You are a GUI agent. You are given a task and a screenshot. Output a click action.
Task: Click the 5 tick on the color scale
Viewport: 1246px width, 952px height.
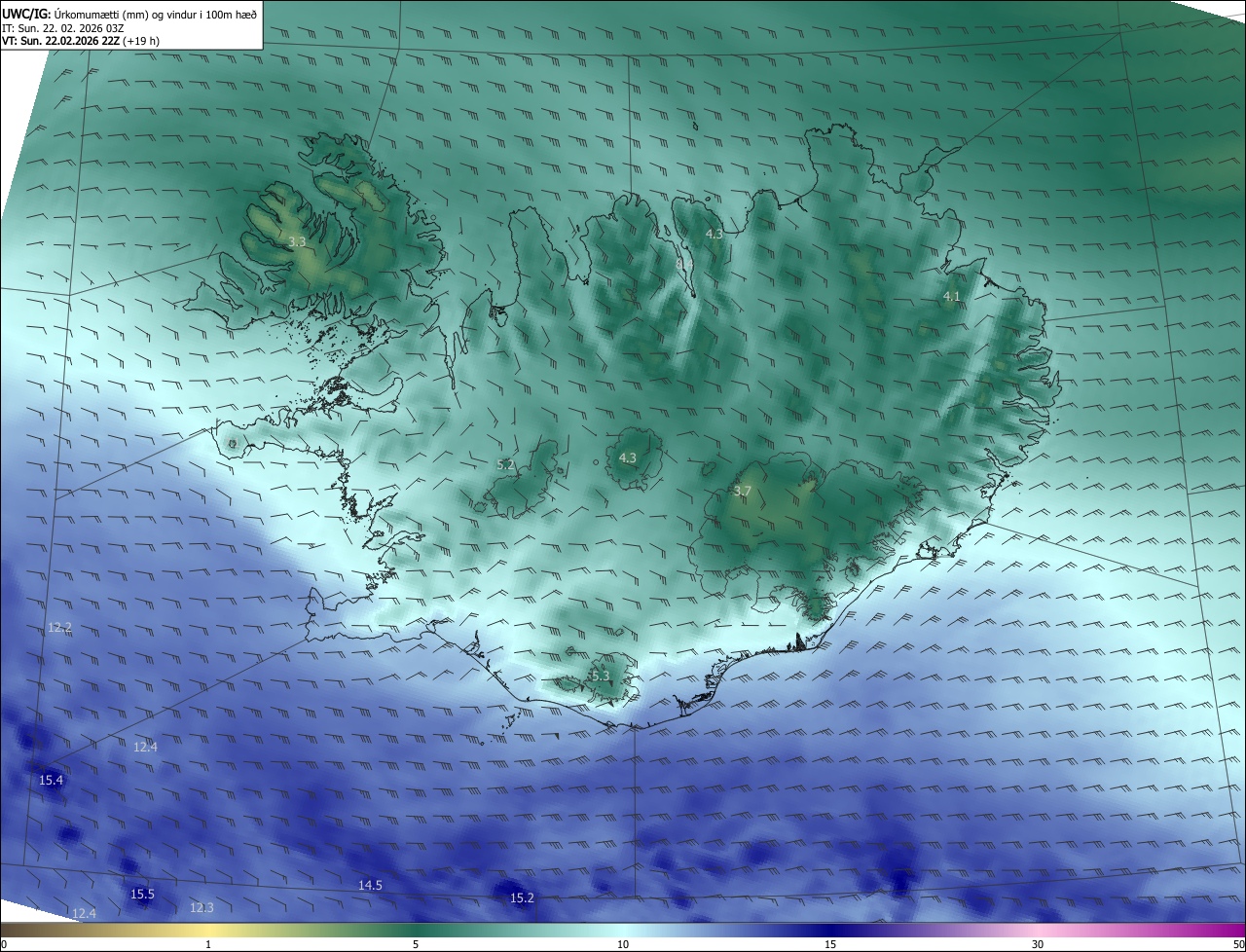[416, 944]
